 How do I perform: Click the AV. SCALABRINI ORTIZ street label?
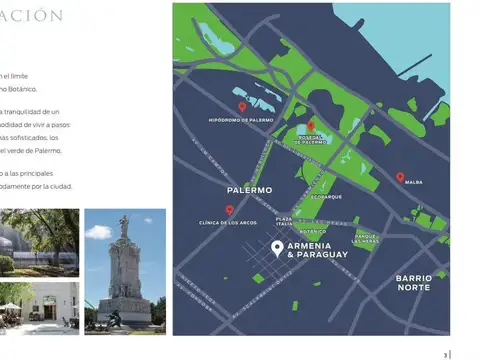pyautogui.click(x=262, y=294)
